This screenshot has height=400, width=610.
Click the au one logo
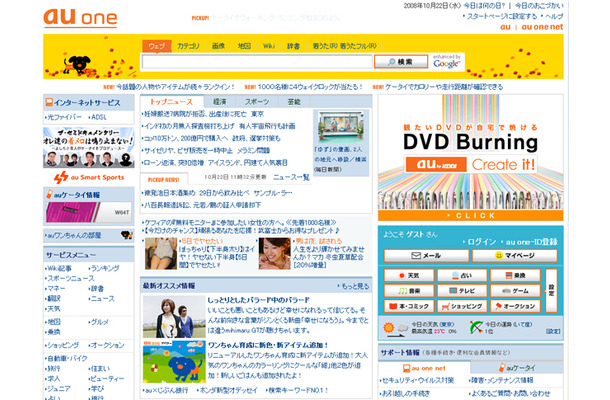click(80, 18)
